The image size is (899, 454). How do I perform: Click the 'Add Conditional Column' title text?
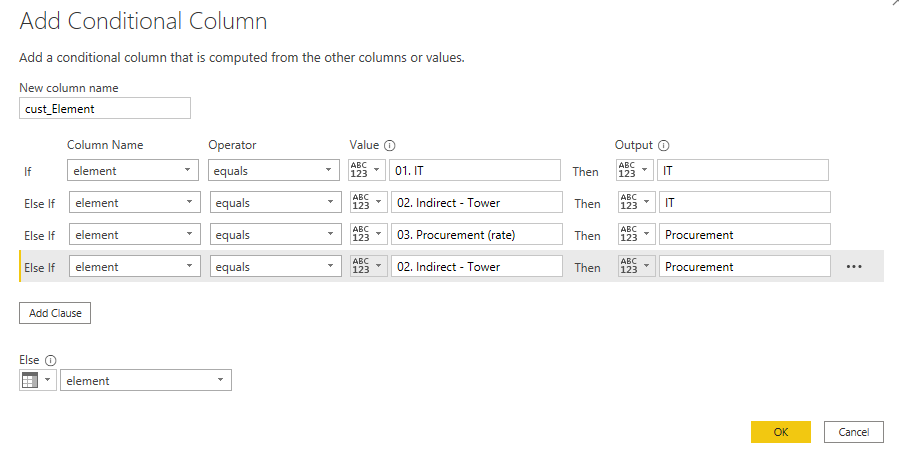point(143,21)
